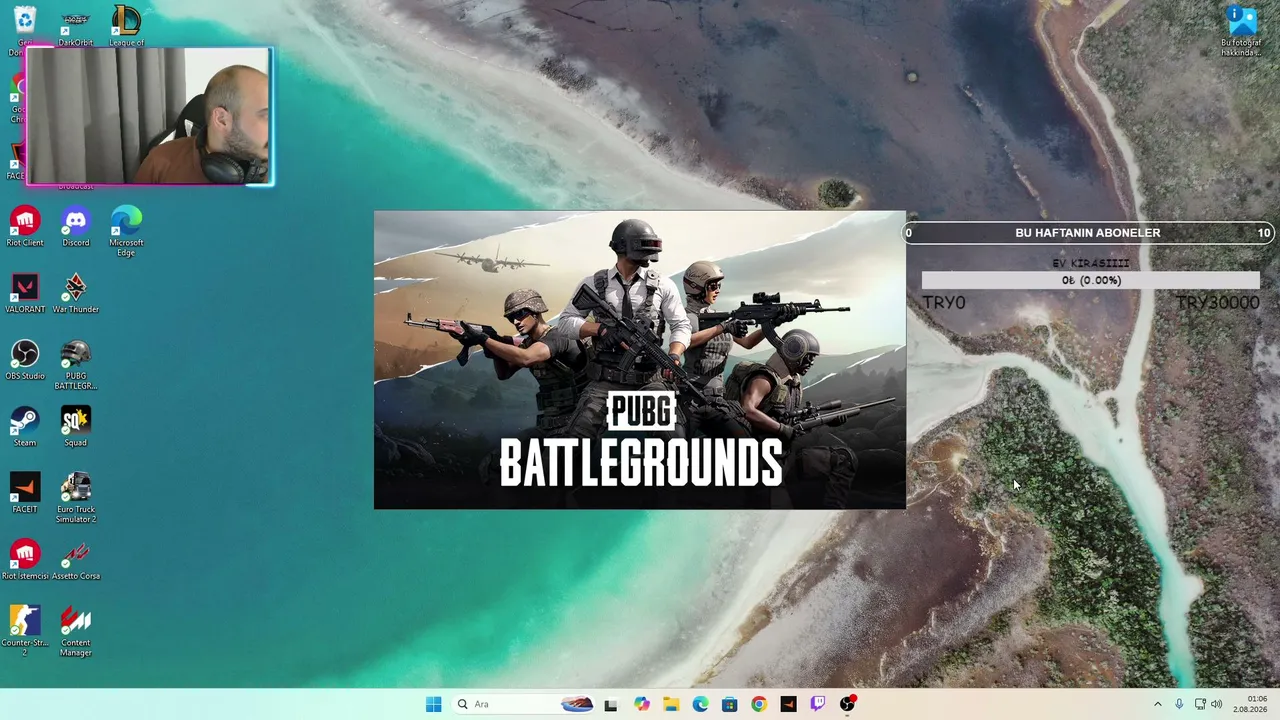Image resolution: width=1280 pixels, height=720 pixels.
Task: Click the PUBG BATTLEGROUNDS splash image
Action: (x=640, y=360)
